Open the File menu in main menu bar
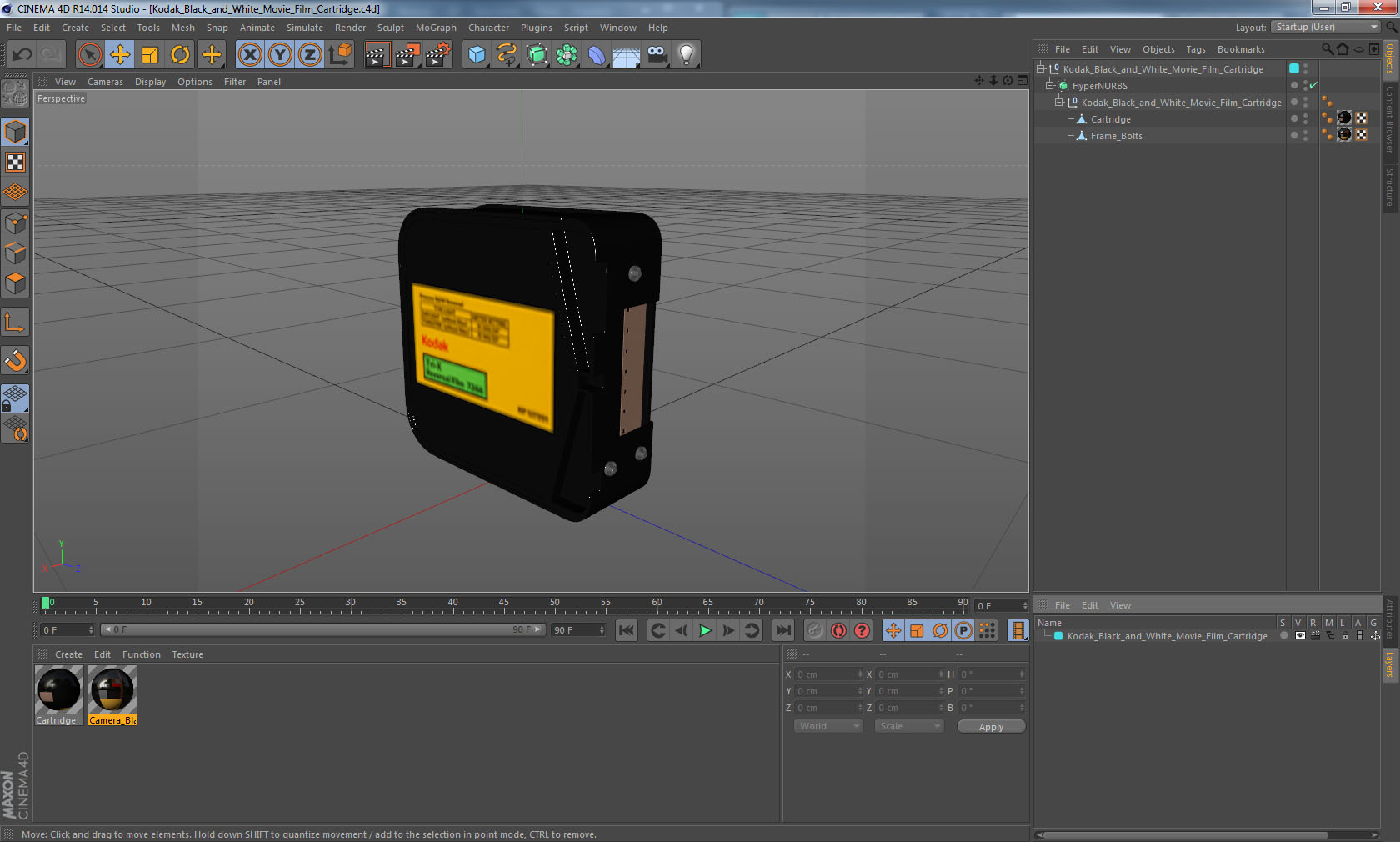The height and width of the screenshot is (842, 1400). (x=14, y=28)
